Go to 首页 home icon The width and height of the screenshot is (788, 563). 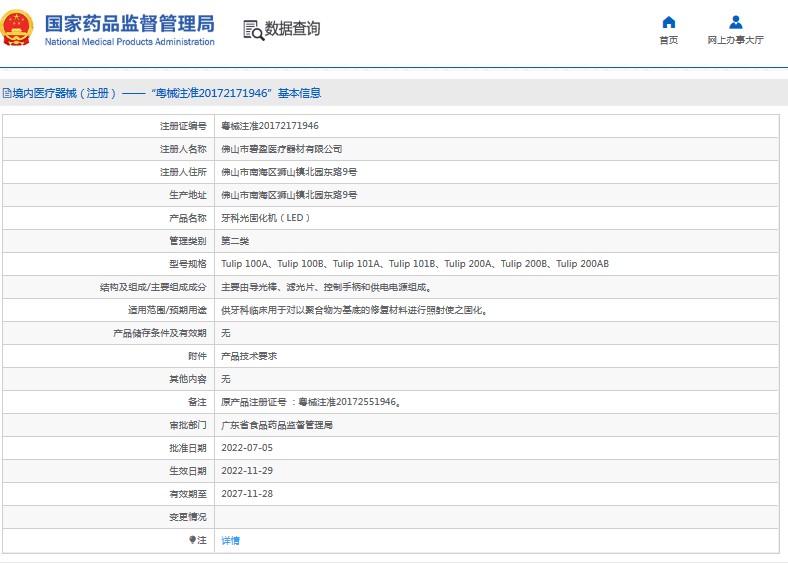[x=669, y=22]
